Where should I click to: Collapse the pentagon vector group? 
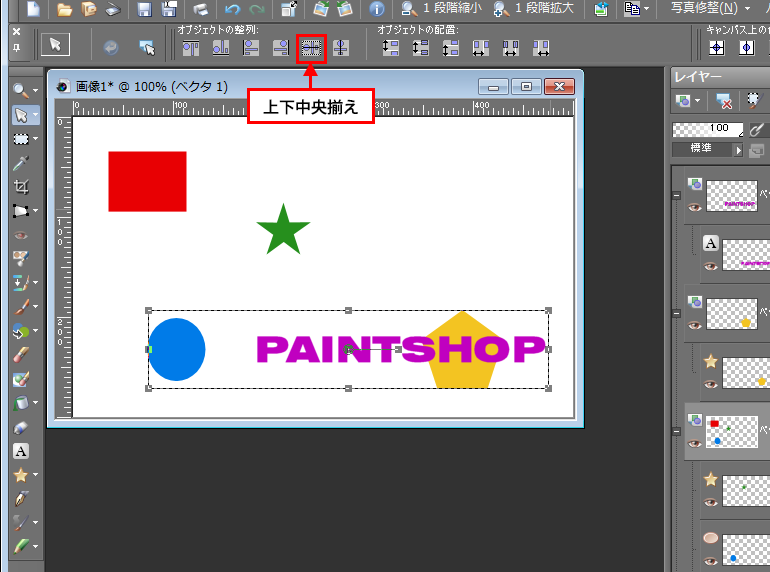point(677,313)
